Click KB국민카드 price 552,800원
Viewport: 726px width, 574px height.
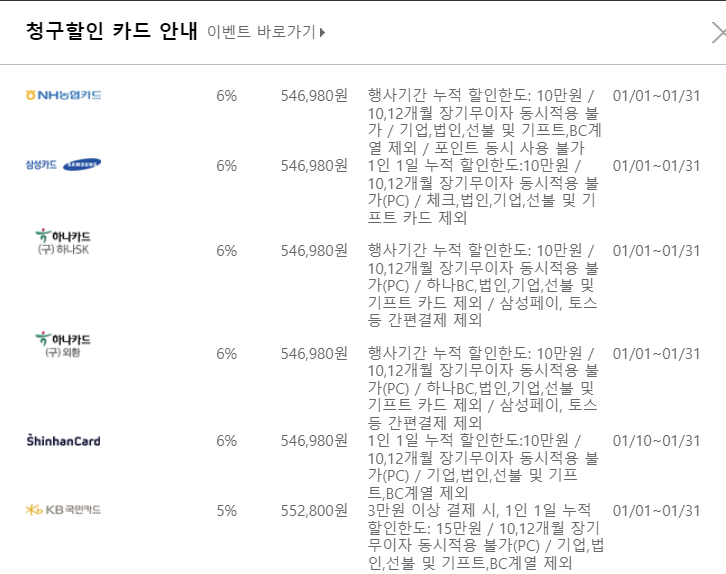tap(314, 511)
